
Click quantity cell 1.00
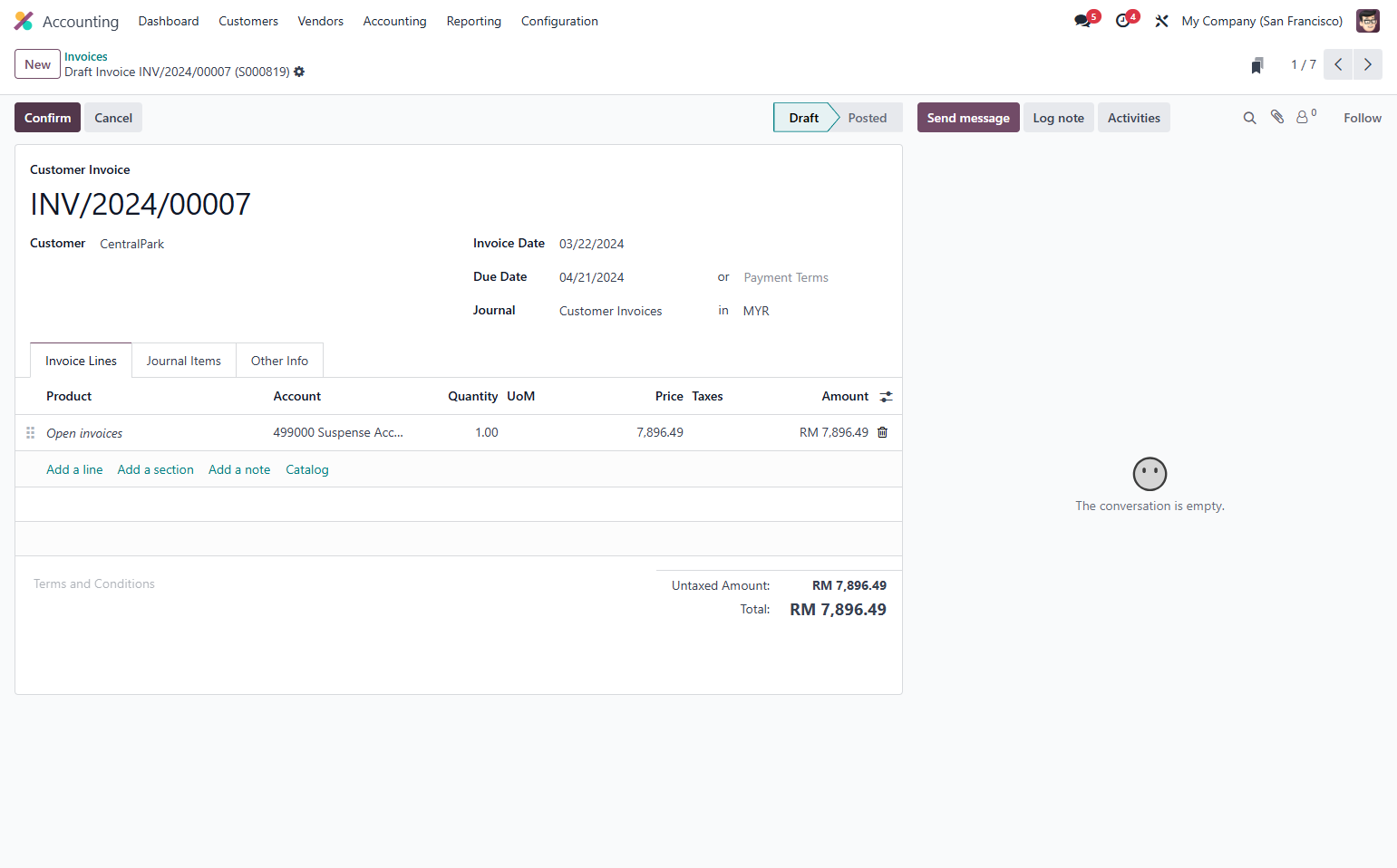click(x=487, y=432)
